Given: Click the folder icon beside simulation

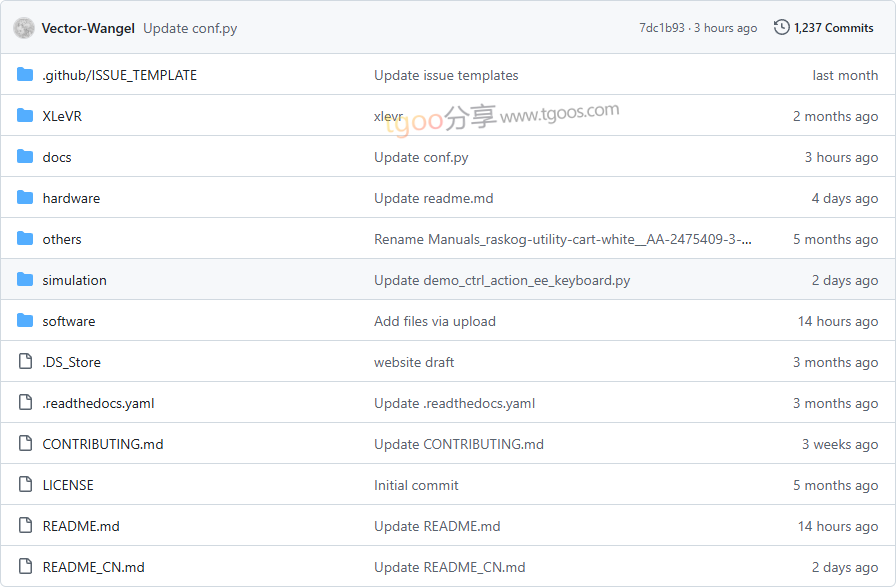Looking at the screenshot, I should coord(25,279).
